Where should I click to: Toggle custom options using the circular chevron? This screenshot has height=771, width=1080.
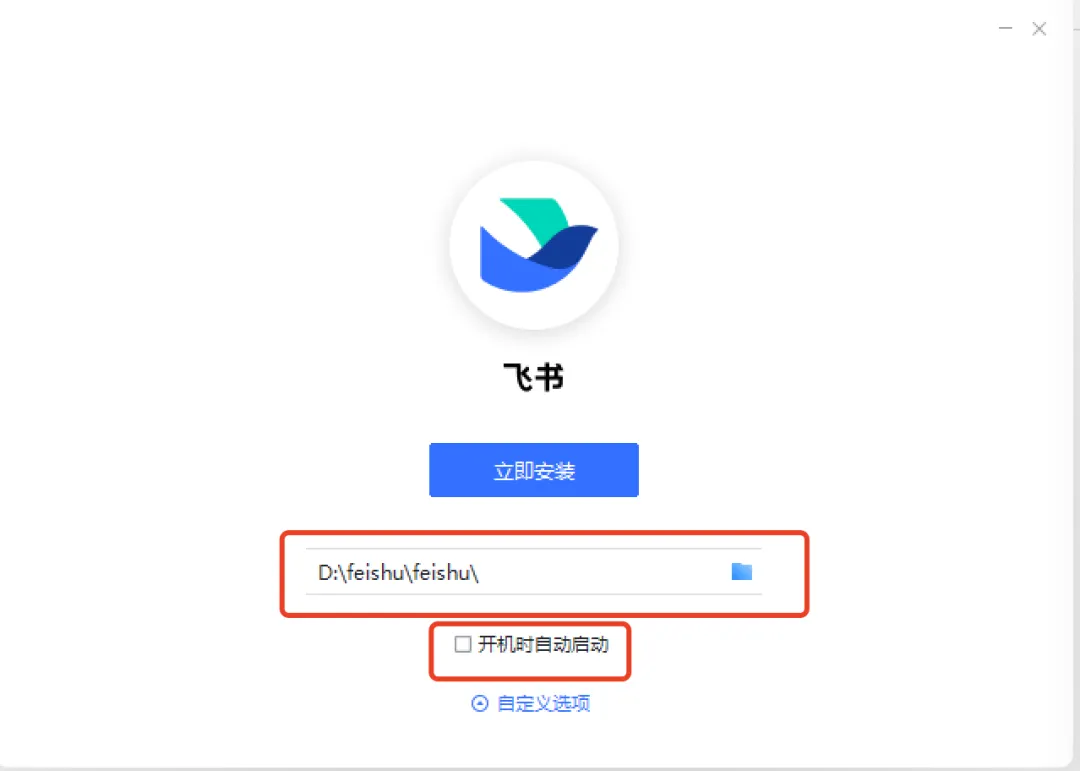(x=479, y=703)
